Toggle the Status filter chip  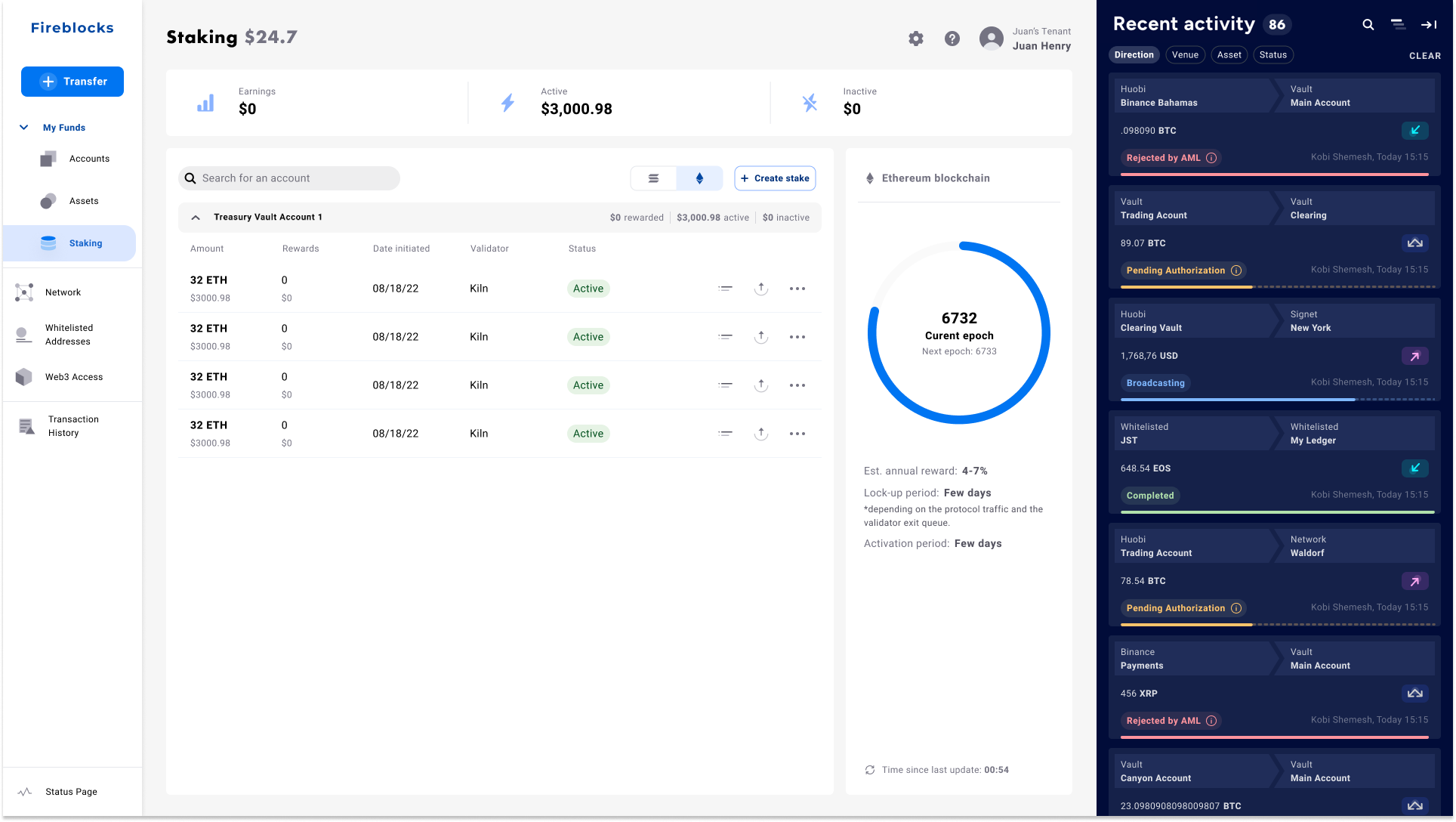point(1273,55)
